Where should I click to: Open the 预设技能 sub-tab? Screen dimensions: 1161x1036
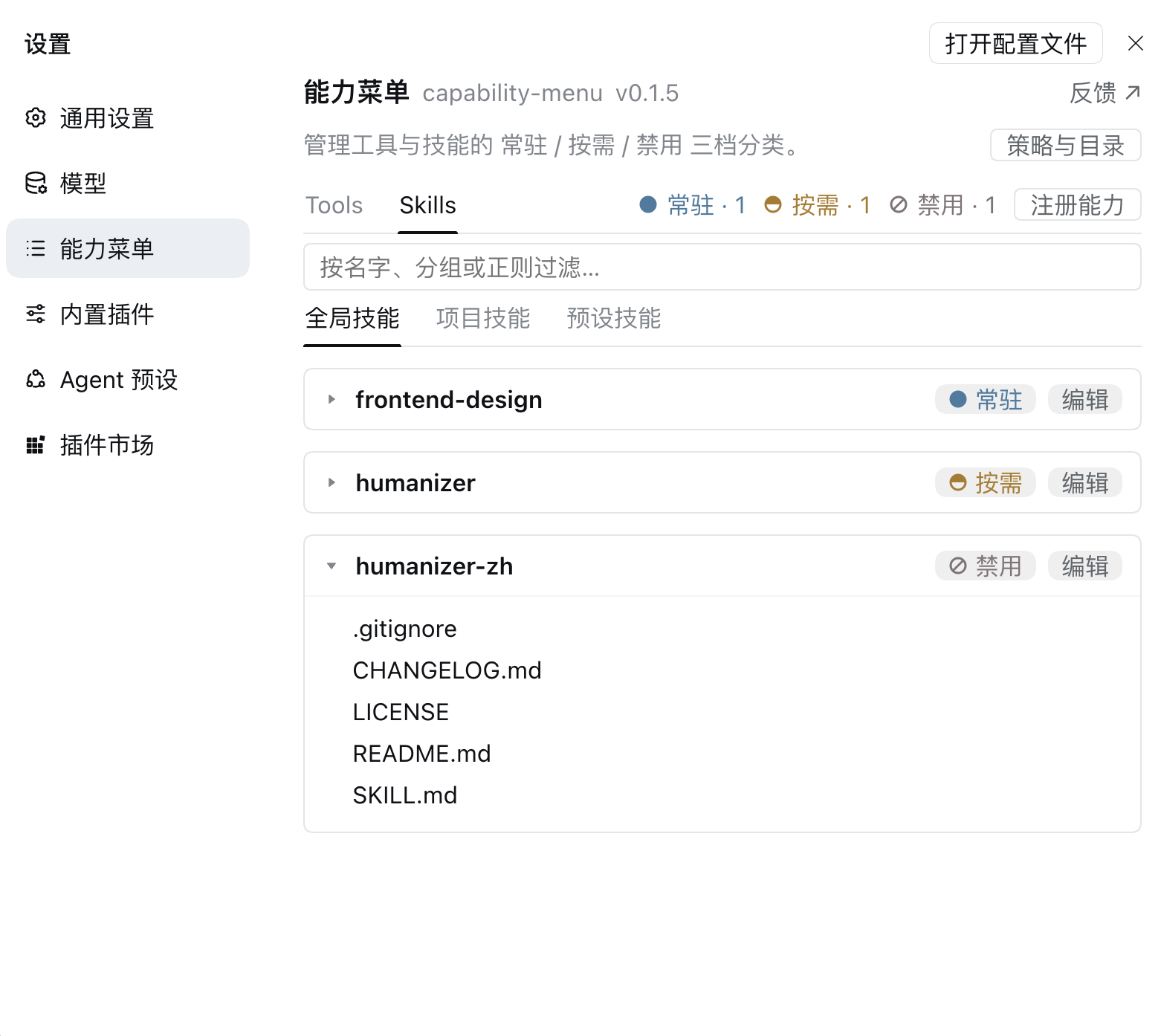[x=614, y=318]
